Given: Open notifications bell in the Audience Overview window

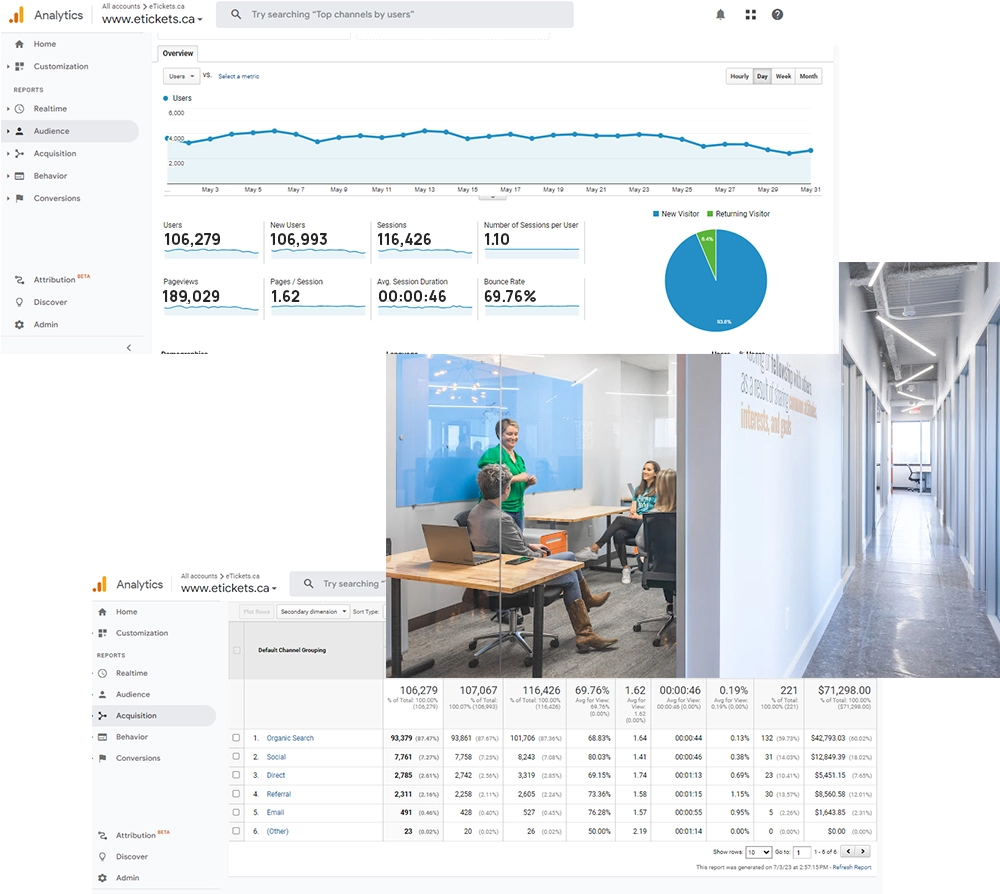Looking at the screenshot, I should (x=720, y=15).
